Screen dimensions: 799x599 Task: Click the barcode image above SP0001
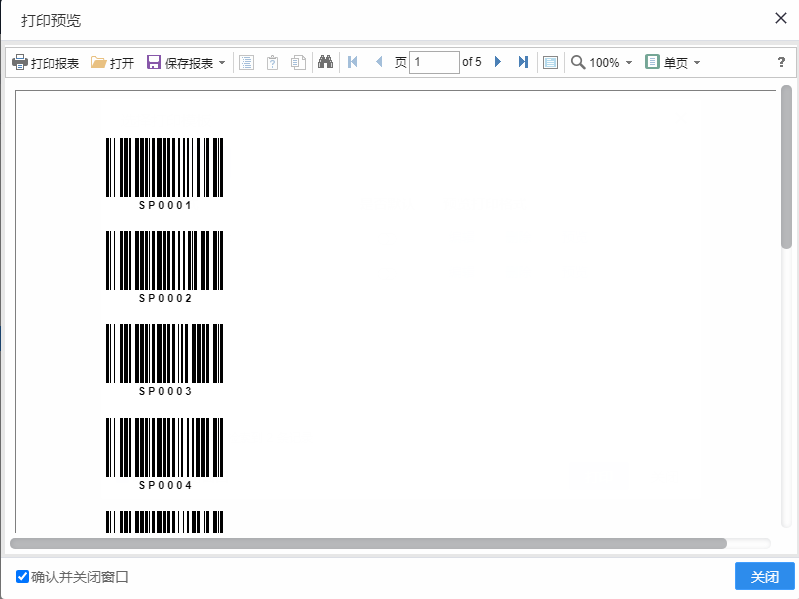coord(165,167)
